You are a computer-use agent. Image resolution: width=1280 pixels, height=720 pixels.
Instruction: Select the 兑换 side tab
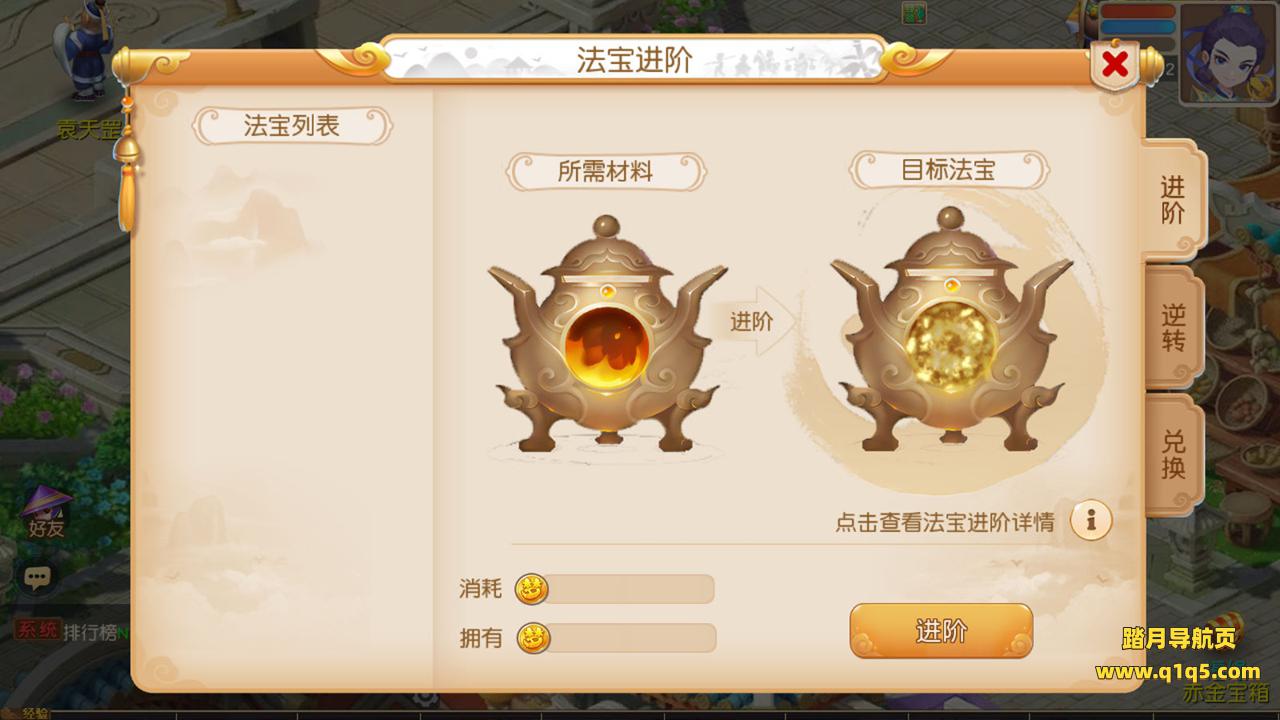click(1173, 455)
